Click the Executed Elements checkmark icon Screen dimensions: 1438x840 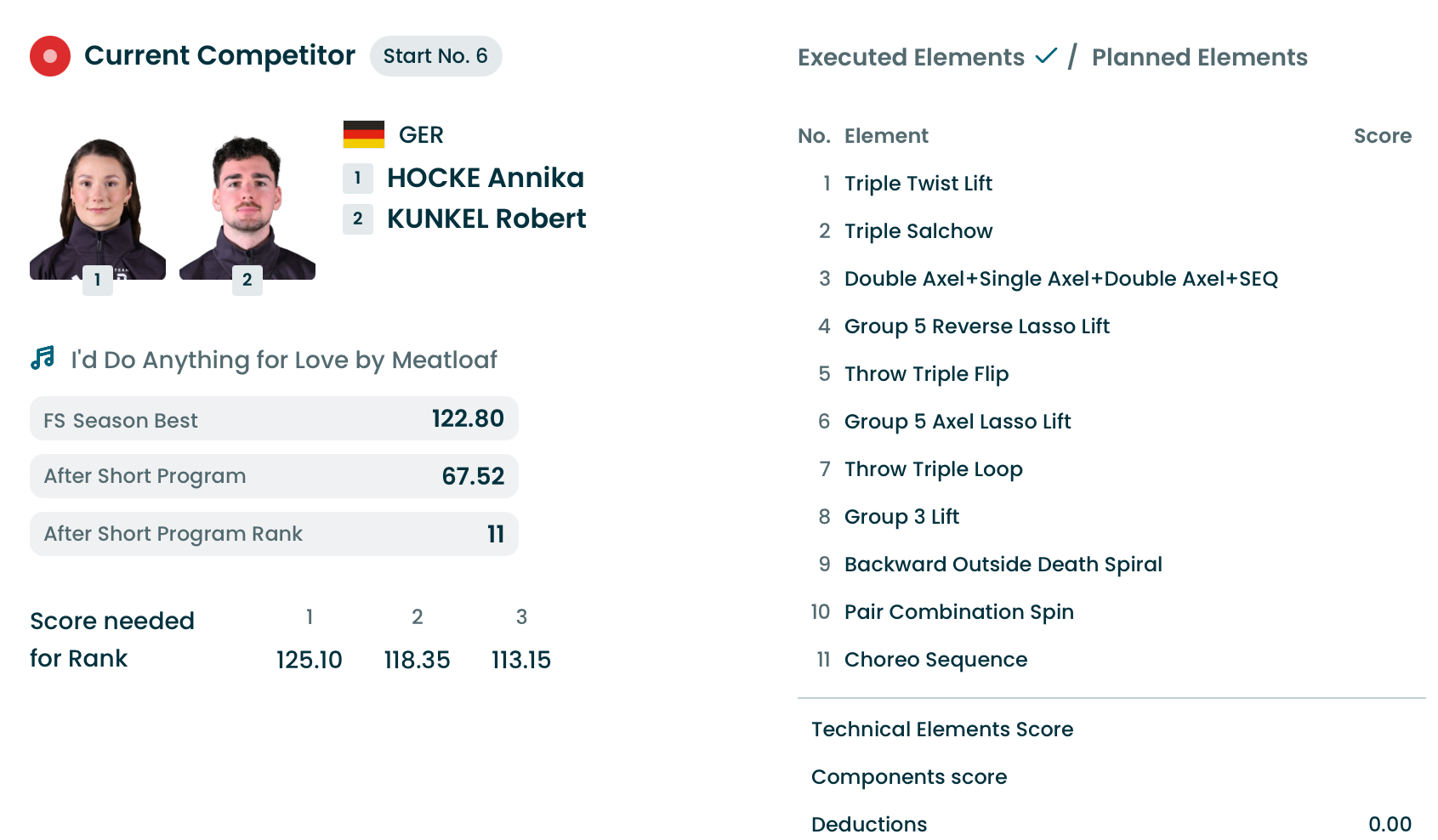click(x=1046, y=56)
